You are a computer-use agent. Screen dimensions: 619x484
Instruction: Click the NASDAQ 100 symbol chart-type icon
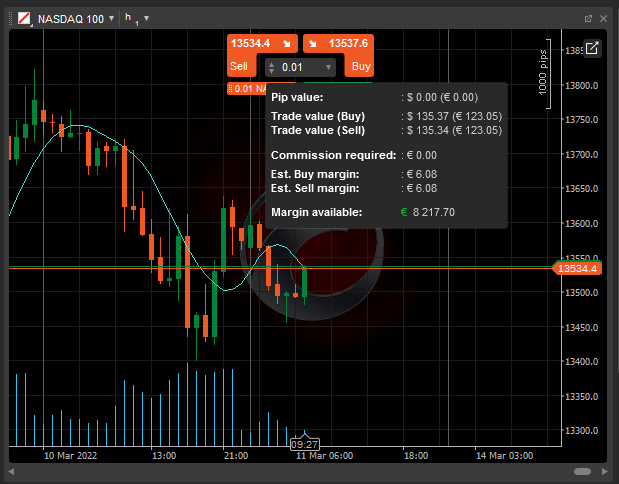click(24, 19)
